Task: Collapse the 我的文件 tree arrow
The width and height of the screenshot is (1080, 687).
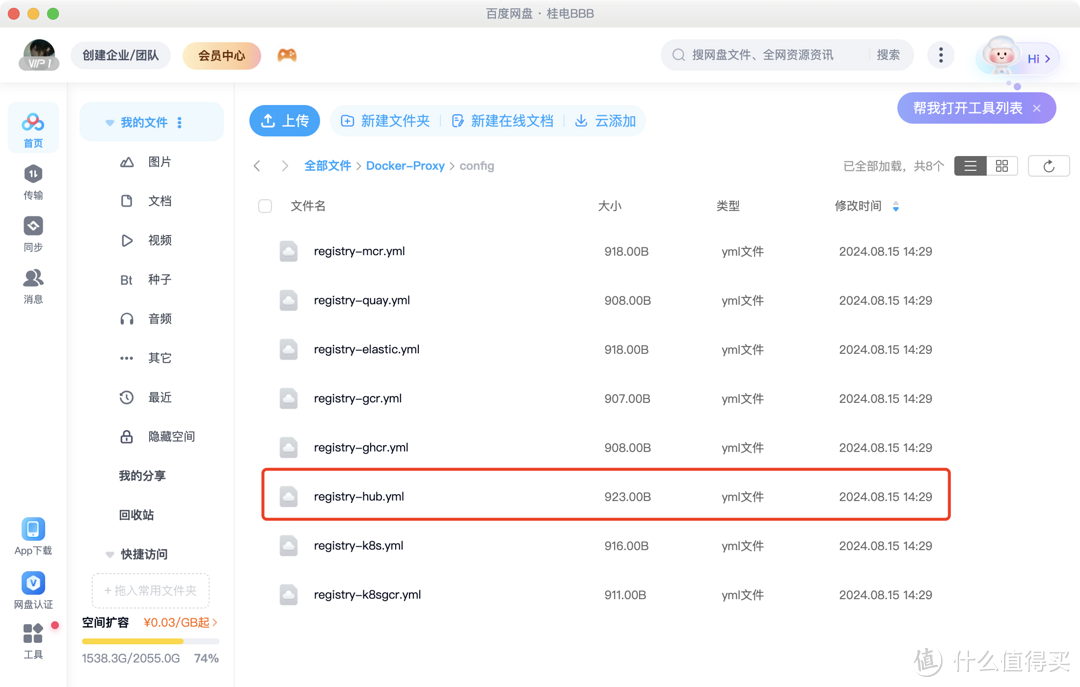Action: click(x=110, y=123)
